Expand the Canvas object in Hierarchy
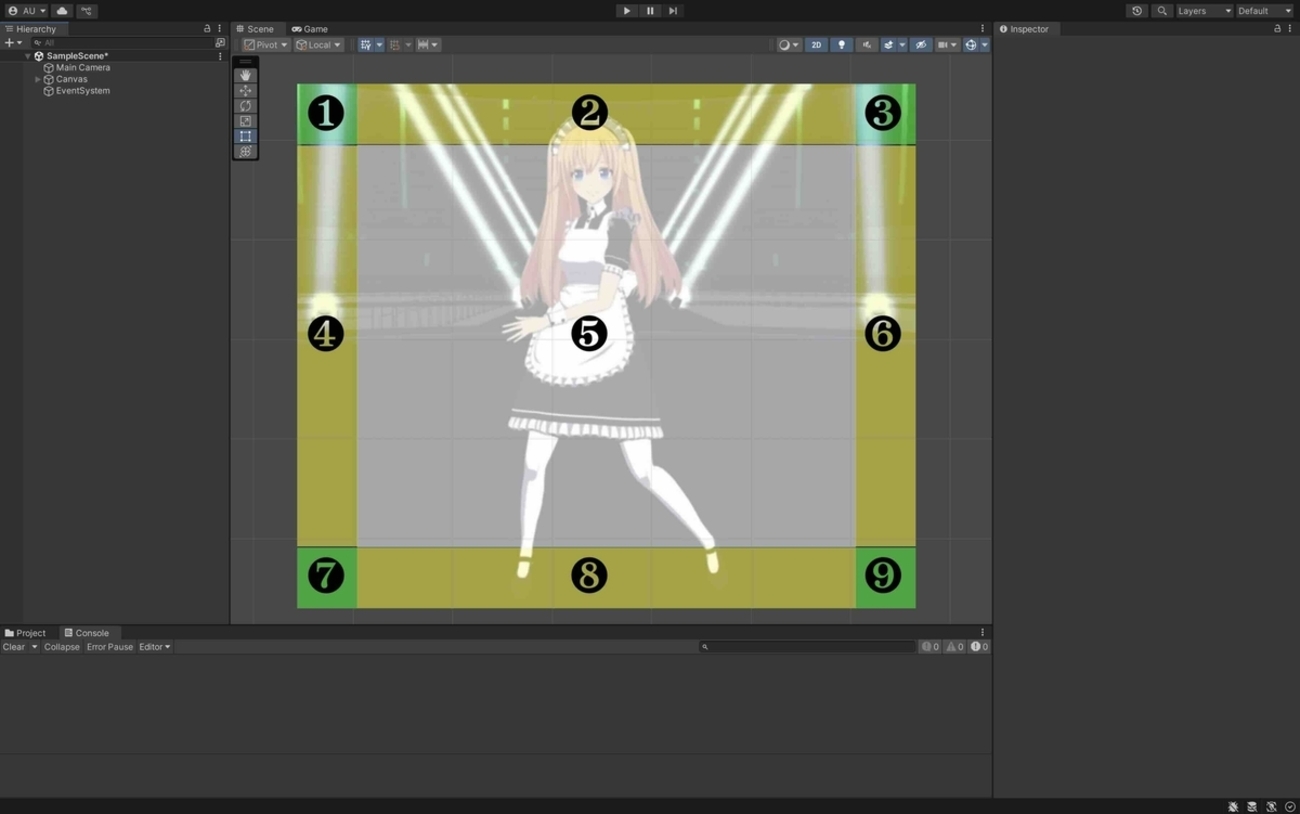 tap(38, 79)
